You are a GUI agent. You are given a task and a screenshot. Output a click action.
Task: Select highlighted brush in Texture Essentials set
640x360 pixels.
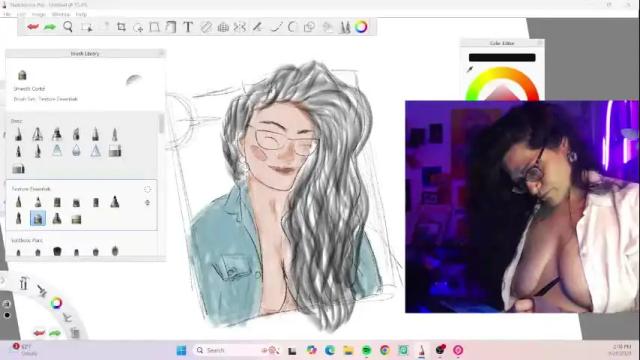[x=38, y=219]
